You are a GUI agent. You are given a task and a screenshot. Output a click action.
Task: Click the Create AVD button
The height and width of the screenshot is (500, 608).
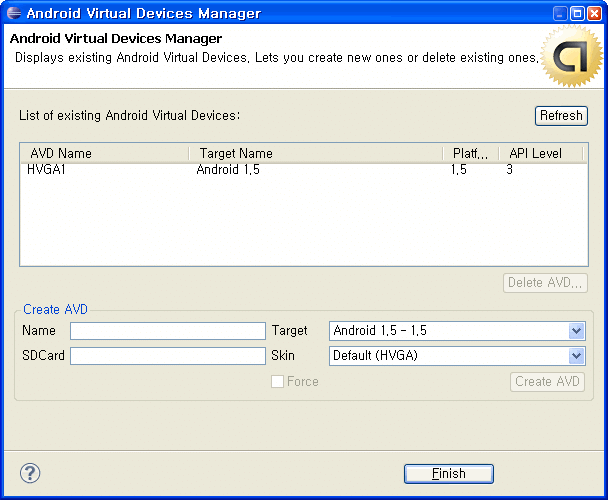[x=547, y=382]
